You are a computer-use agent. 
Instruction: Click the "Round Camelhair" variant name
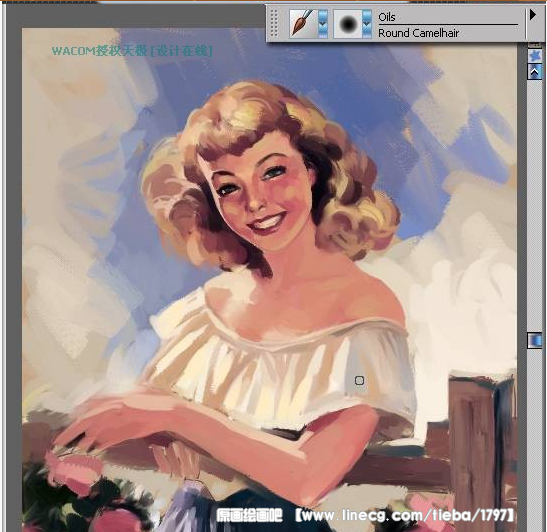coord(418,33)
